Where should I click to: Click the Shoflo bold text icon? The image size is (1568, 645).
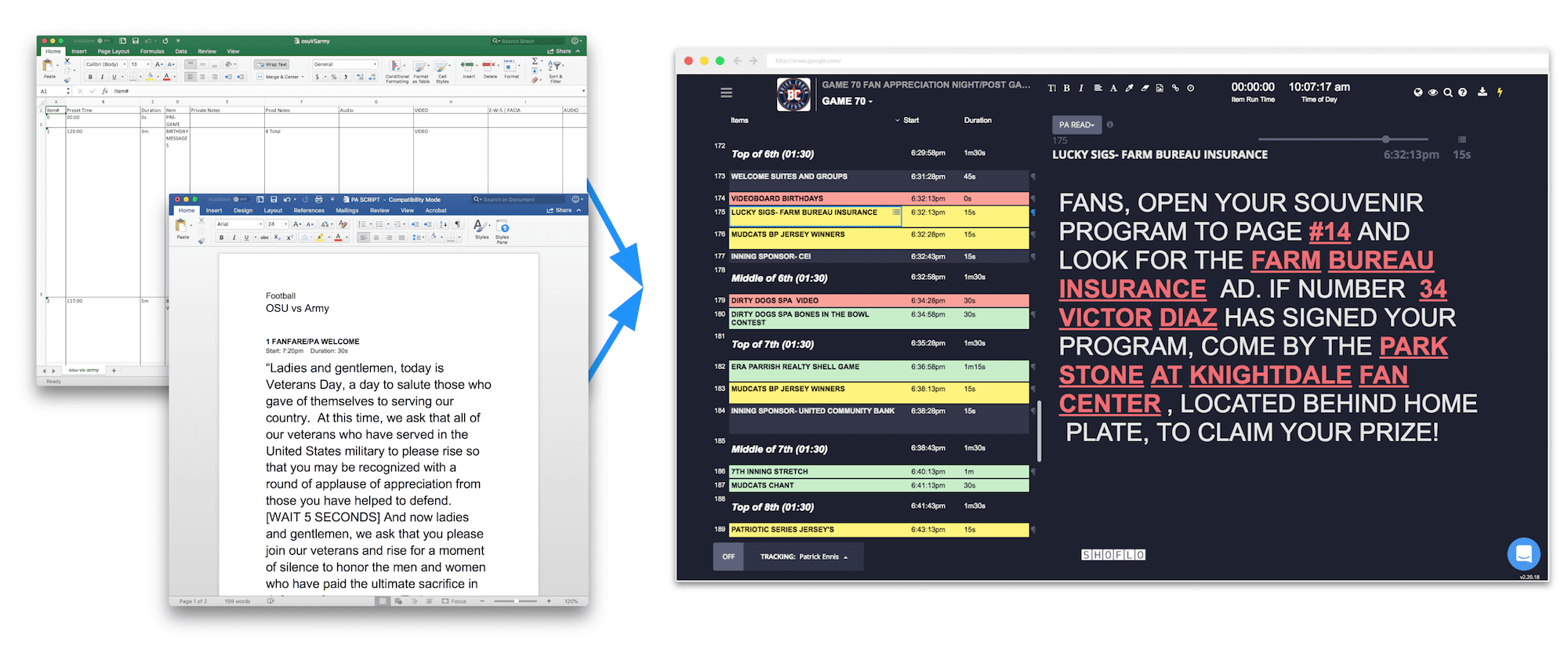(1066, 89)
